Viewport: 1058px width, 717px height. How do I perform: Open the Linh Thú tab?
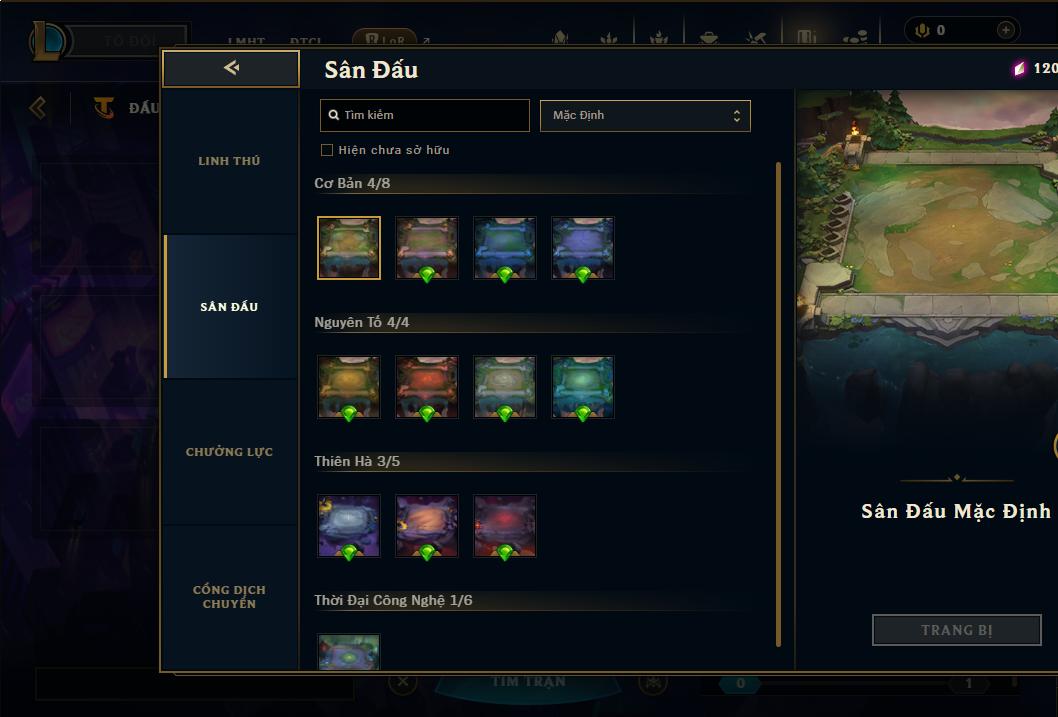(229, 161)
